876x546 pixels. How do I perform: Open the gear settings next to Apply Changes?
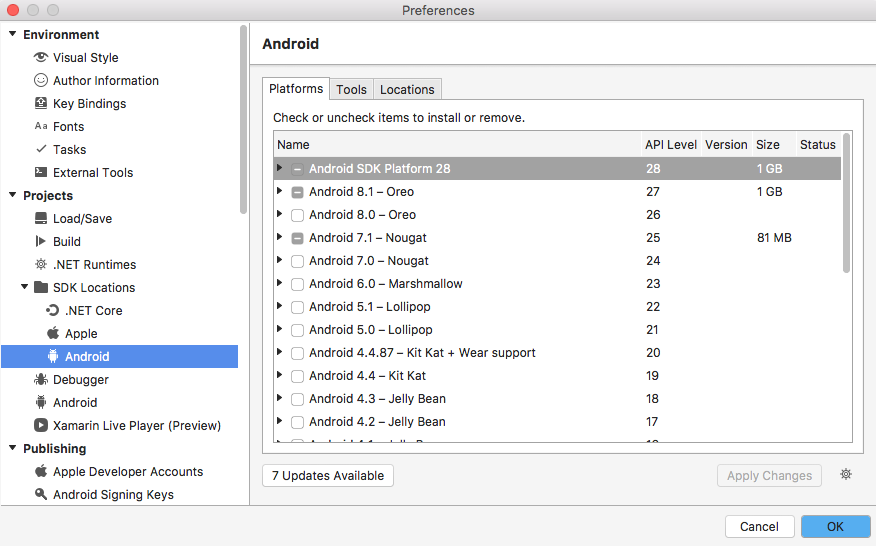coord(846,474)
